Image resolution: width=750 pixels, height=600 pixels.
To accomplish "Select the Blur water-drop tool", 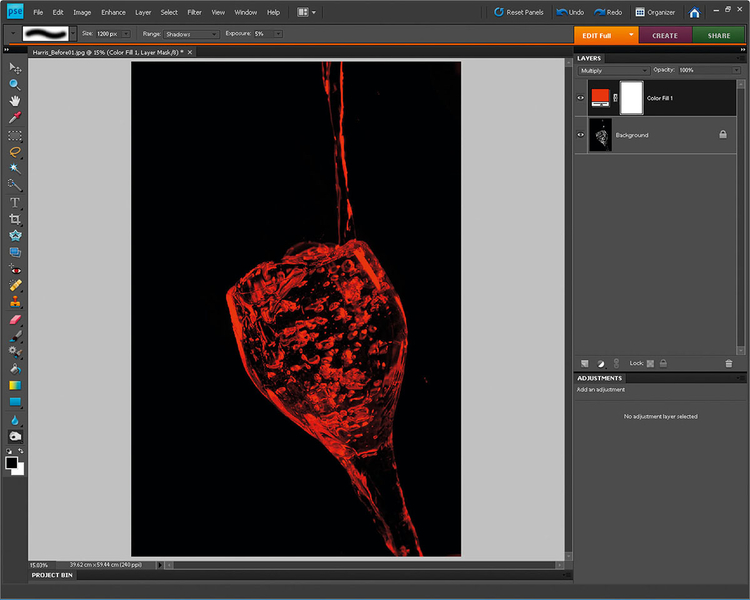I will click(x=15, y=420).
